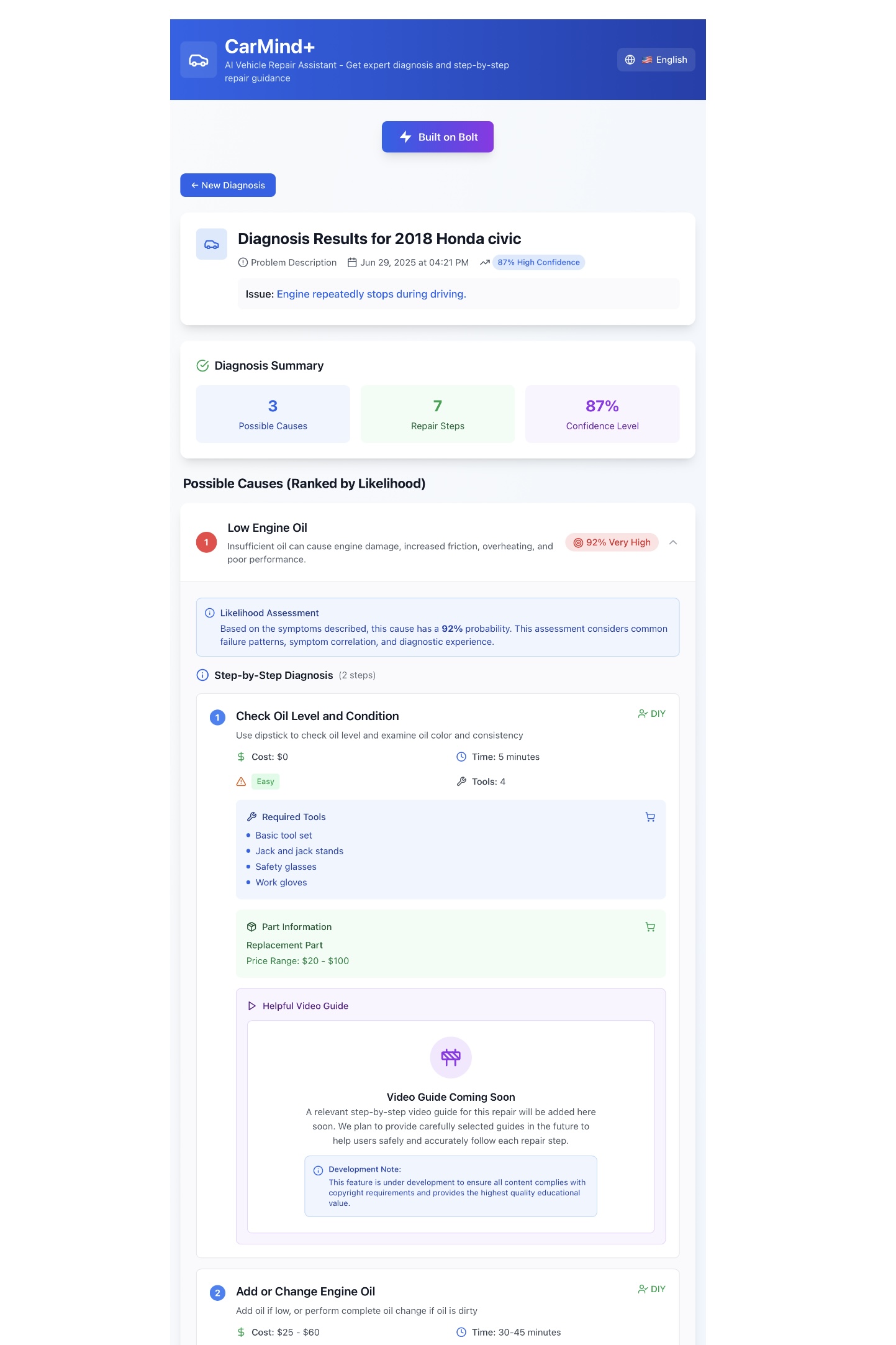Go back with New Diagnosis button

pyautogui.click(x=228, y=185)
